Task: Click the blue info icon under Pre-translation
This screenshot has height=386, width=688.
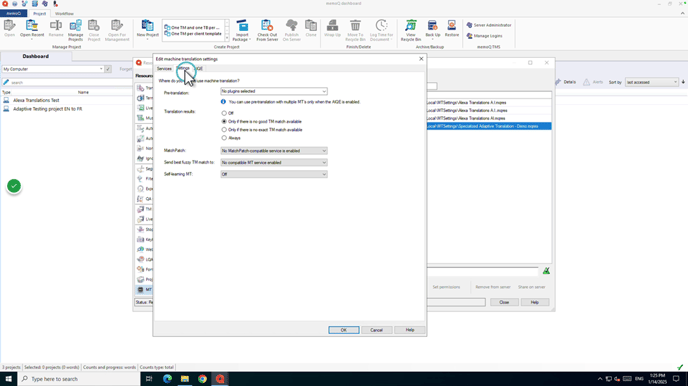Action: point(223,102)
